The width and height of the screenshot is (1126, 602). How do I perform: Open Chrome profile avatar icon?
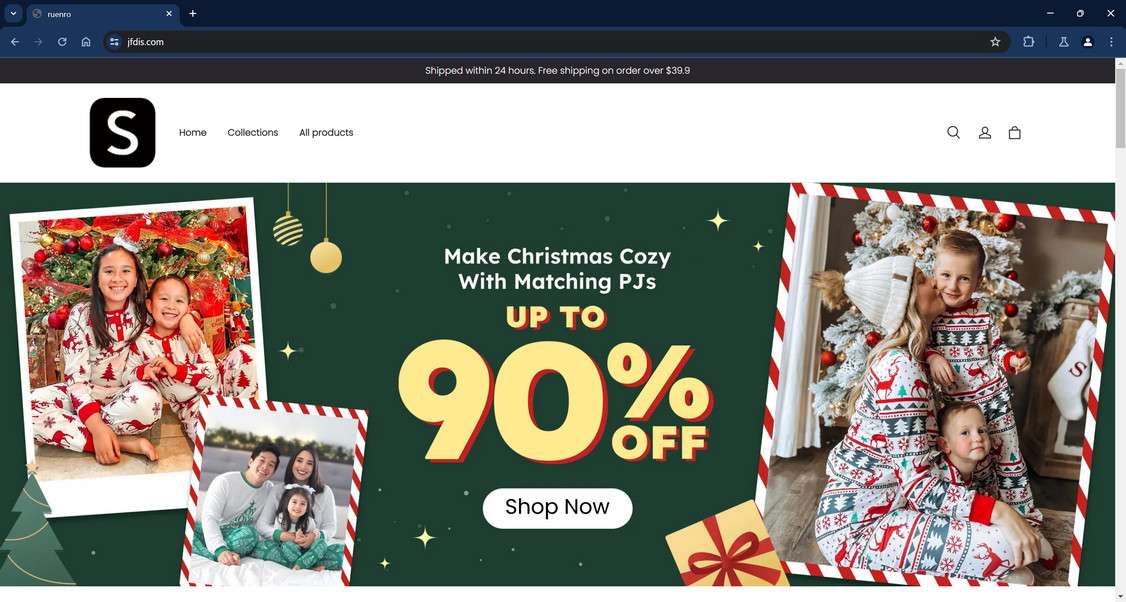(x=1087, y=42)
